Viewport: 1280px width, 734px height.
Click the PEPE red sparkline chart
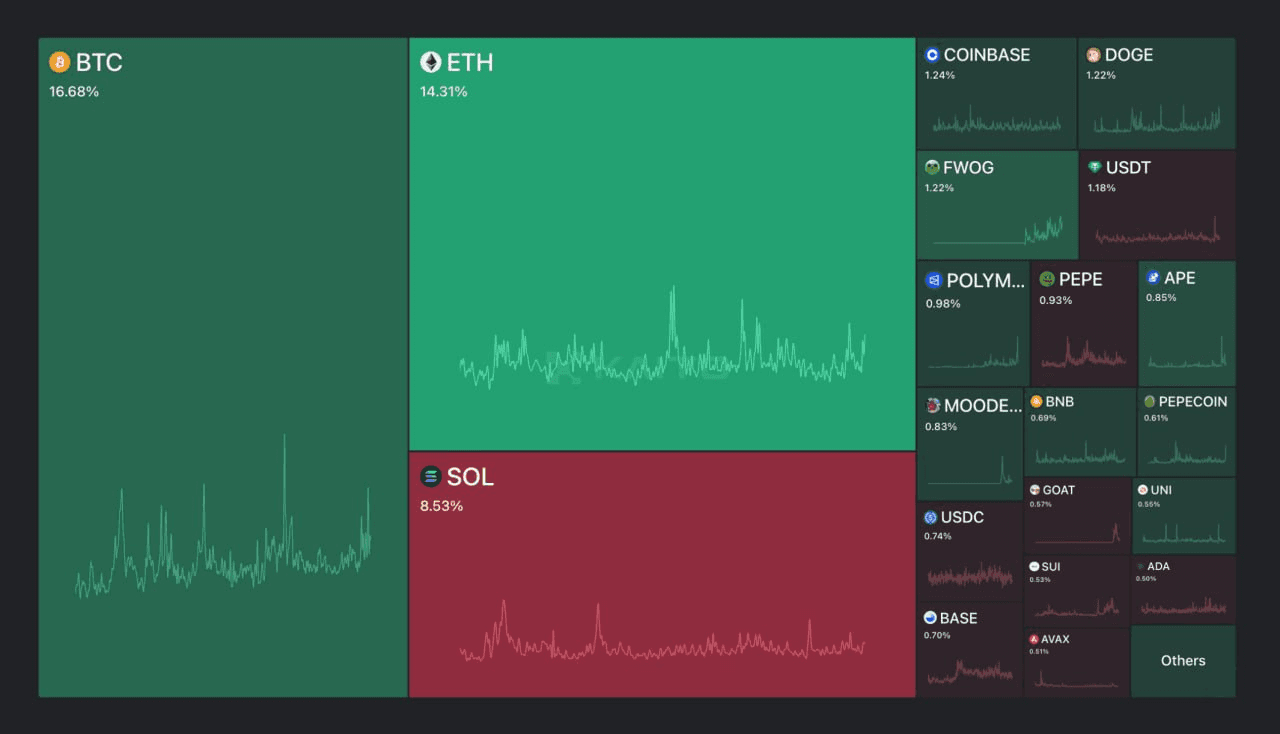(1083, 353)
